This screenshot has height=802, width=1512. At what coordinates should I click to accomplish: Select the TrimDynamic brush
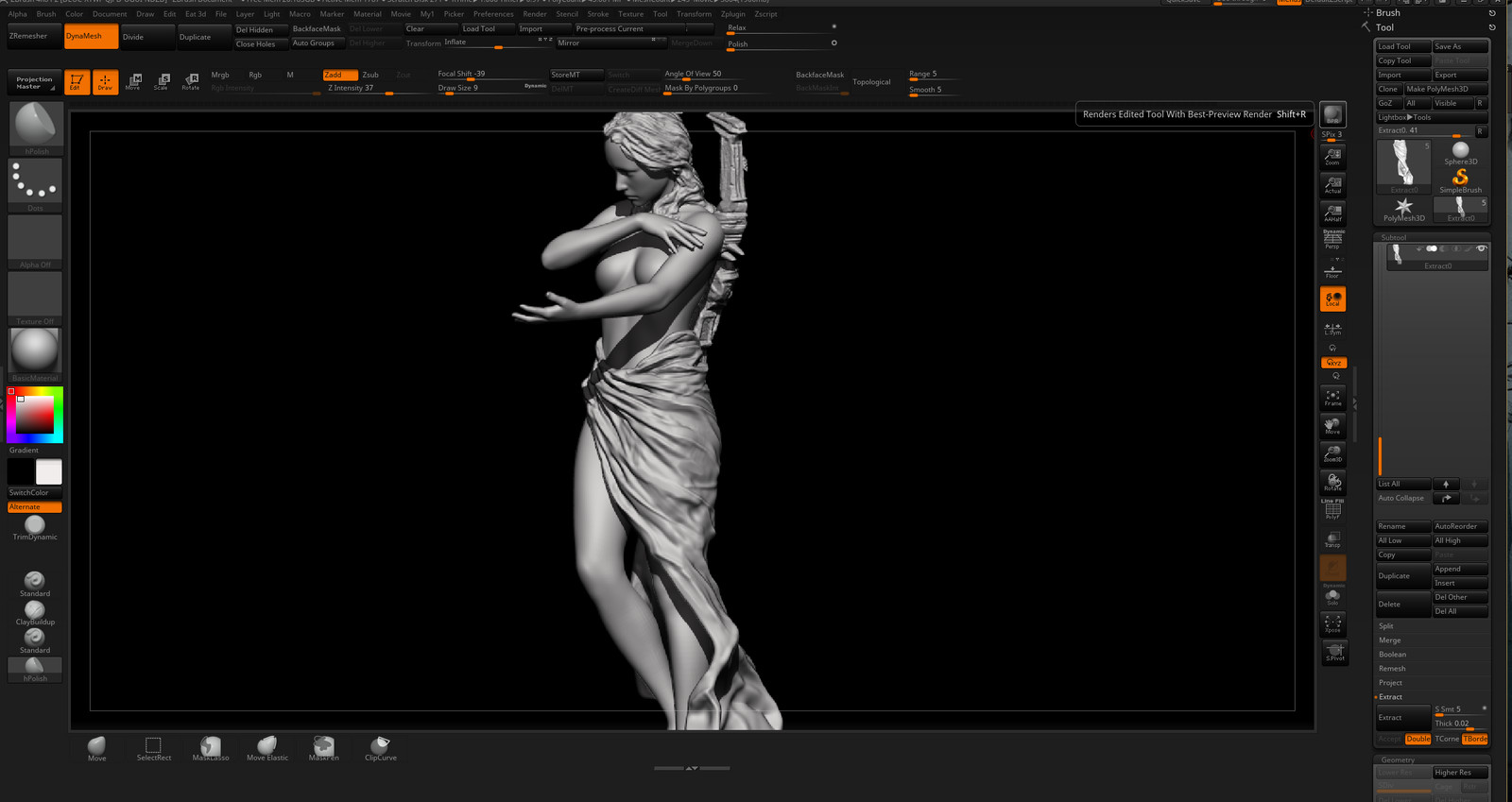(x=35, y=528)
